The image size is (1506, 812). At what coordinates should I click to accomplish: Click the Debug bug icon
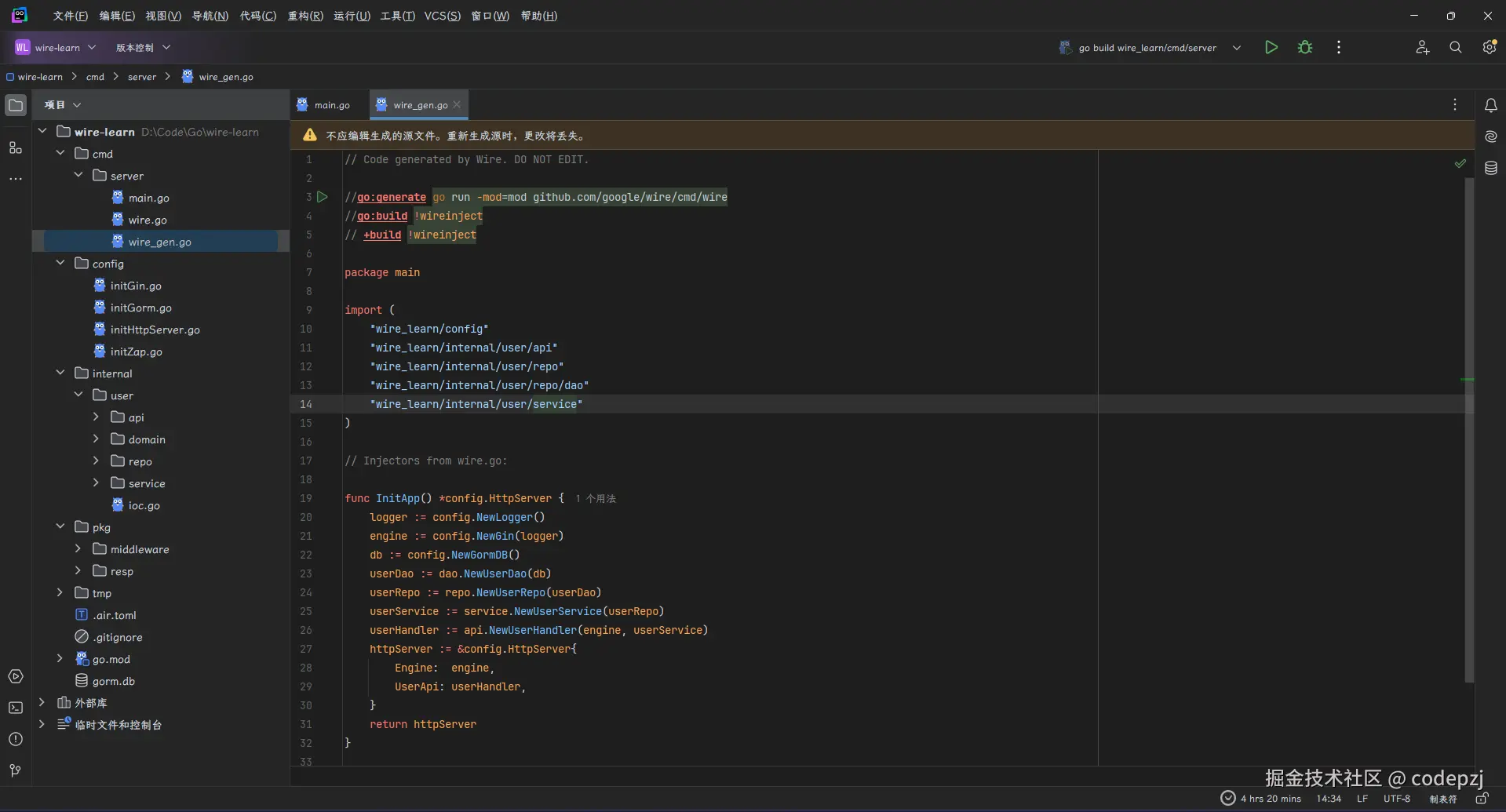[1305, 47]
